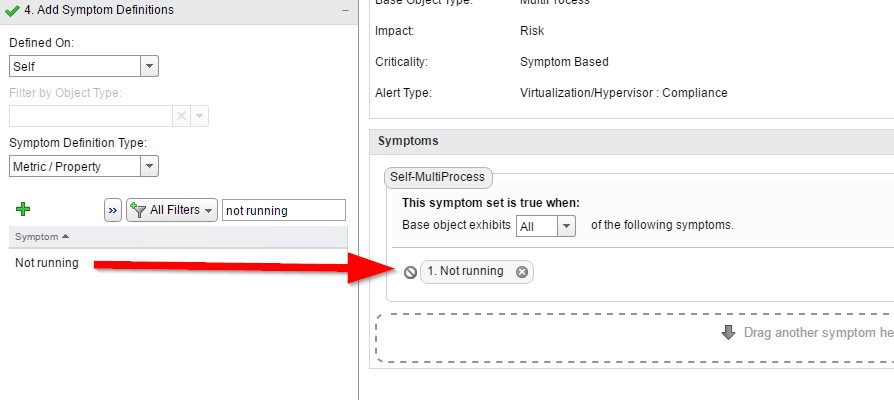Click the green plus add symptom icon
894x400 pixels.
[x=23, y=209]
